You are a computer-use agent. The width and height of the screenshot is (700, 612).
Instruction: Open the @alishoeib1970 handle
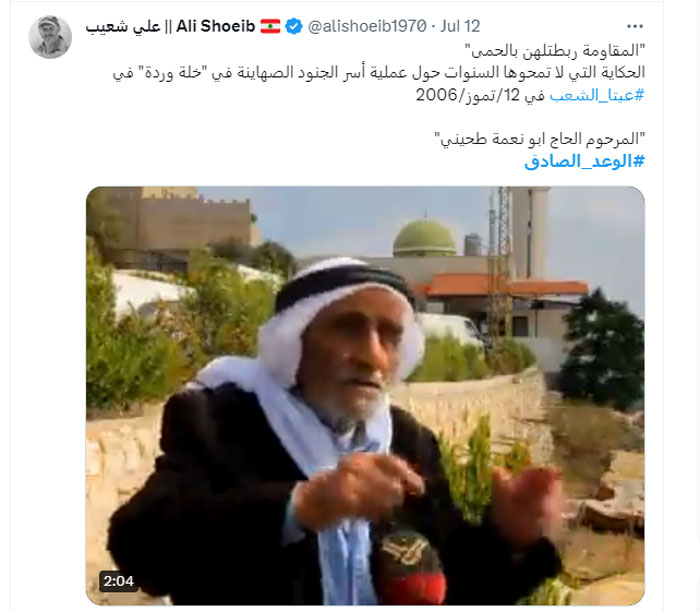pos(367,26)
